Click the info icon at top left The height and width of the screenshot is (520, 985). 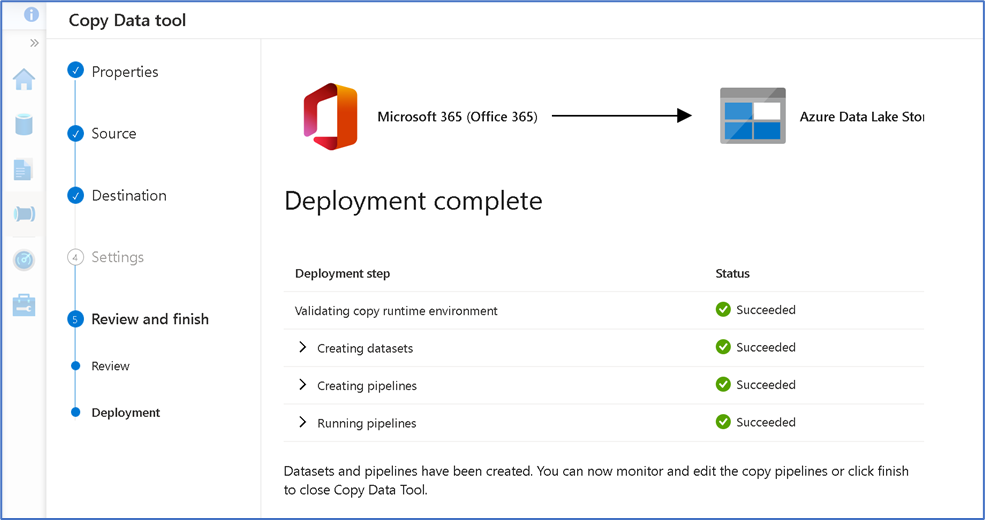click(x=31, y=14)
